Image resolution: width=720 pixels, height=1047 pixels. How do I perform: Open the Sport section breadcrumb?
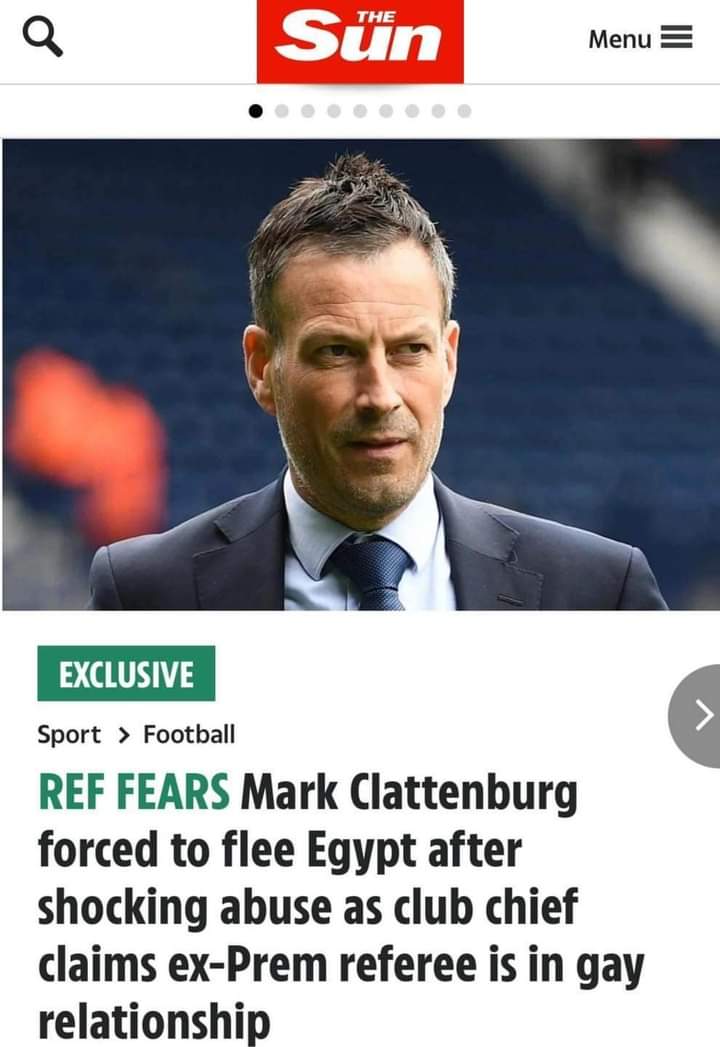69,735
